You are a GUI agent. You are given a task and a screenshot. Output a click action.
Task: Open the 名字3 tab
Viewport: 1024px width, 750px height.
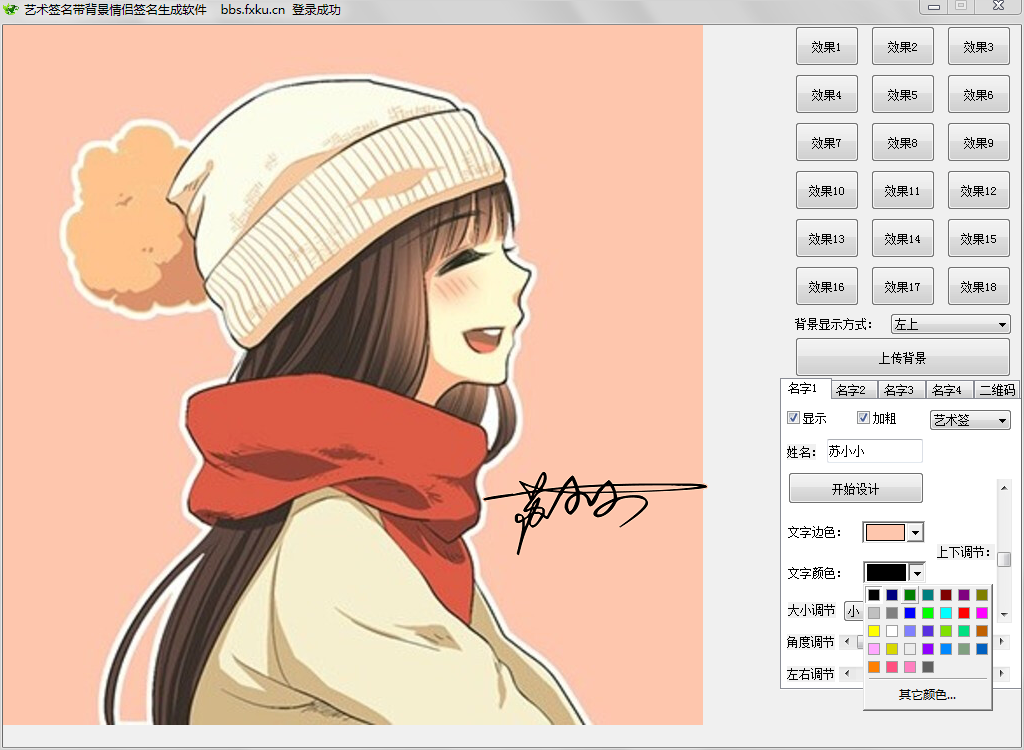[x=901, y=390]
